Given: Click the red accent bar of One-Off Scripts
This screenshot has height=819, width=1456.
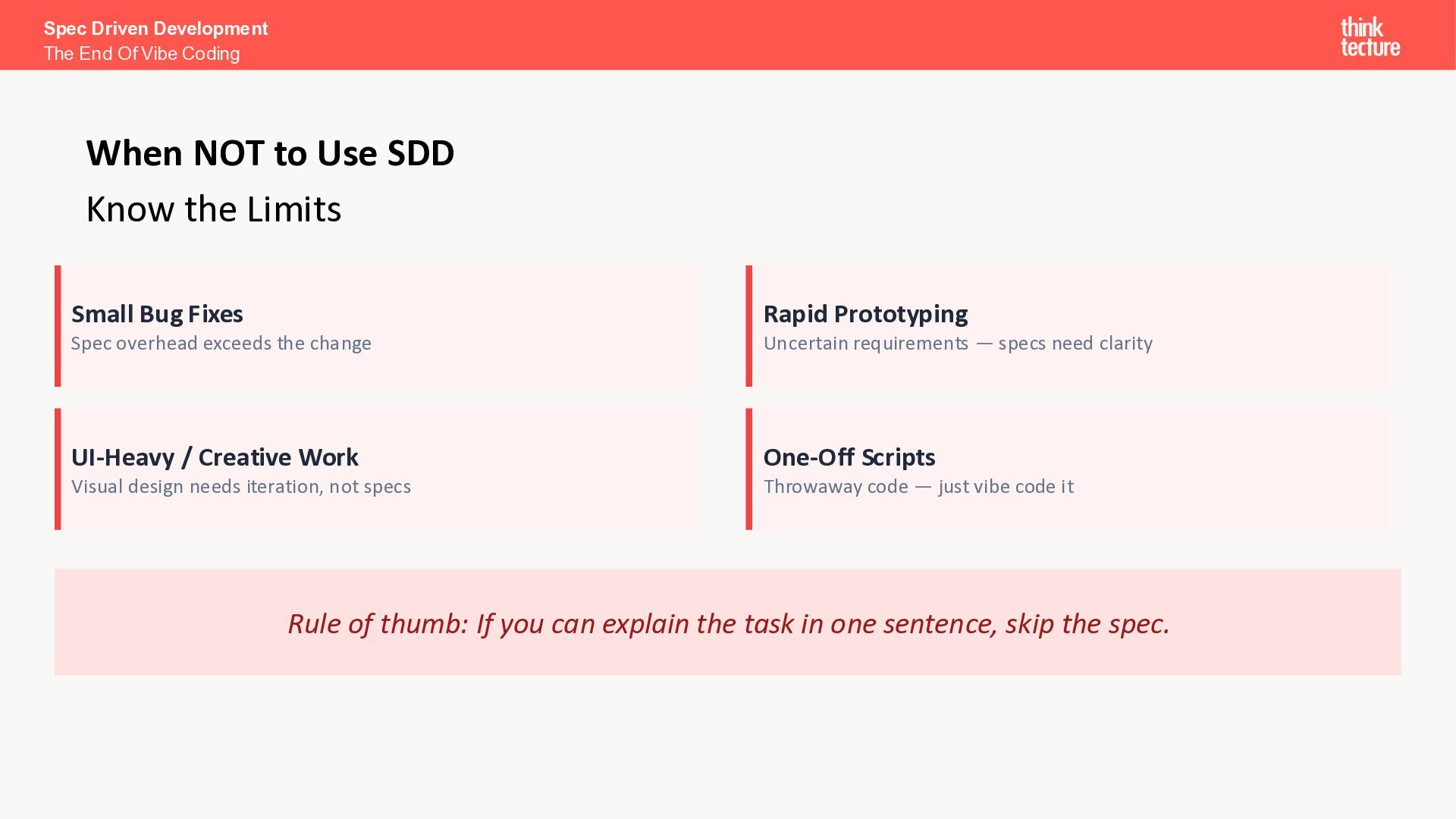Looking at the screenshot, I should (749, 469).
